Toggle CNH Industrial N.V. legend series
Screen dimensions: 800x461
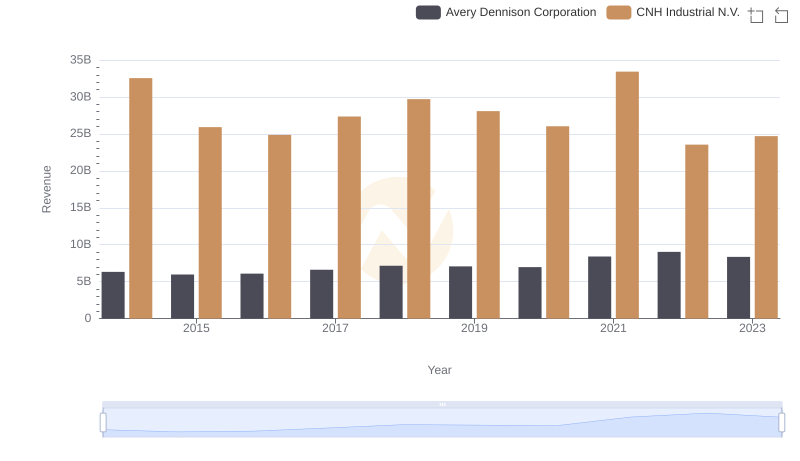click(x=673, y=12)
